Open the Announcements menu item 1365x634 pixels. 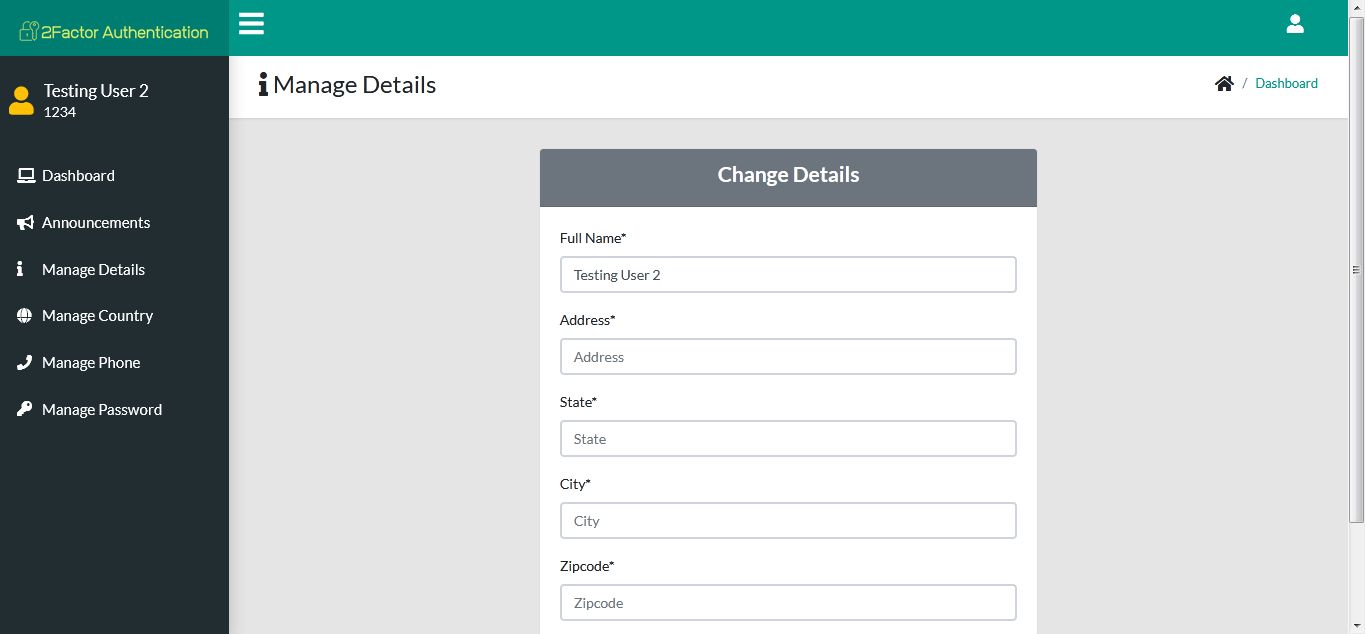coord(96,222)
